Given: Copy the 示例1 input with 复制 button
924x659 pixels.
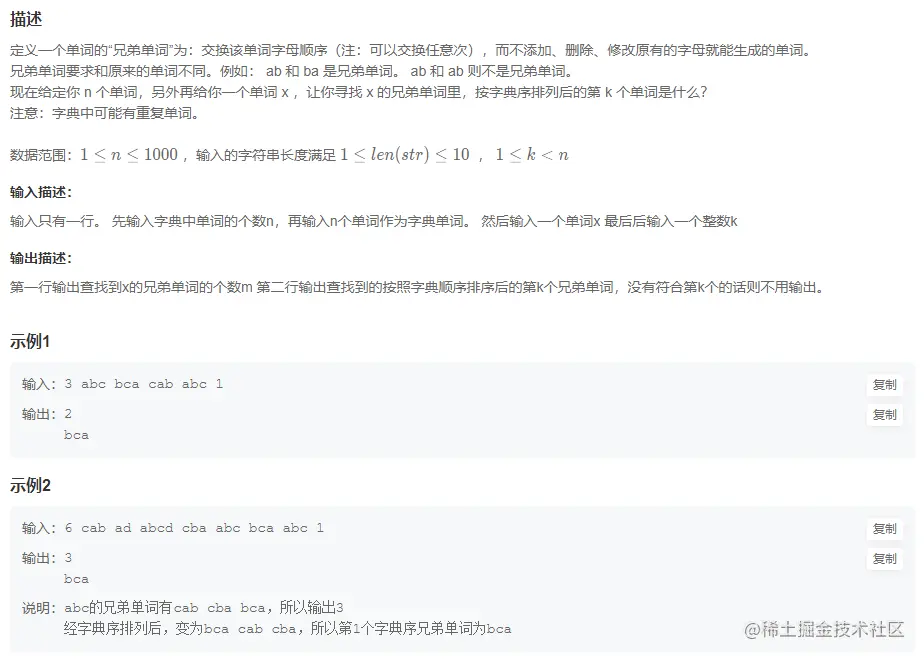Looking at the screenshot, I should pyautogui.click(x=884, y=385).
